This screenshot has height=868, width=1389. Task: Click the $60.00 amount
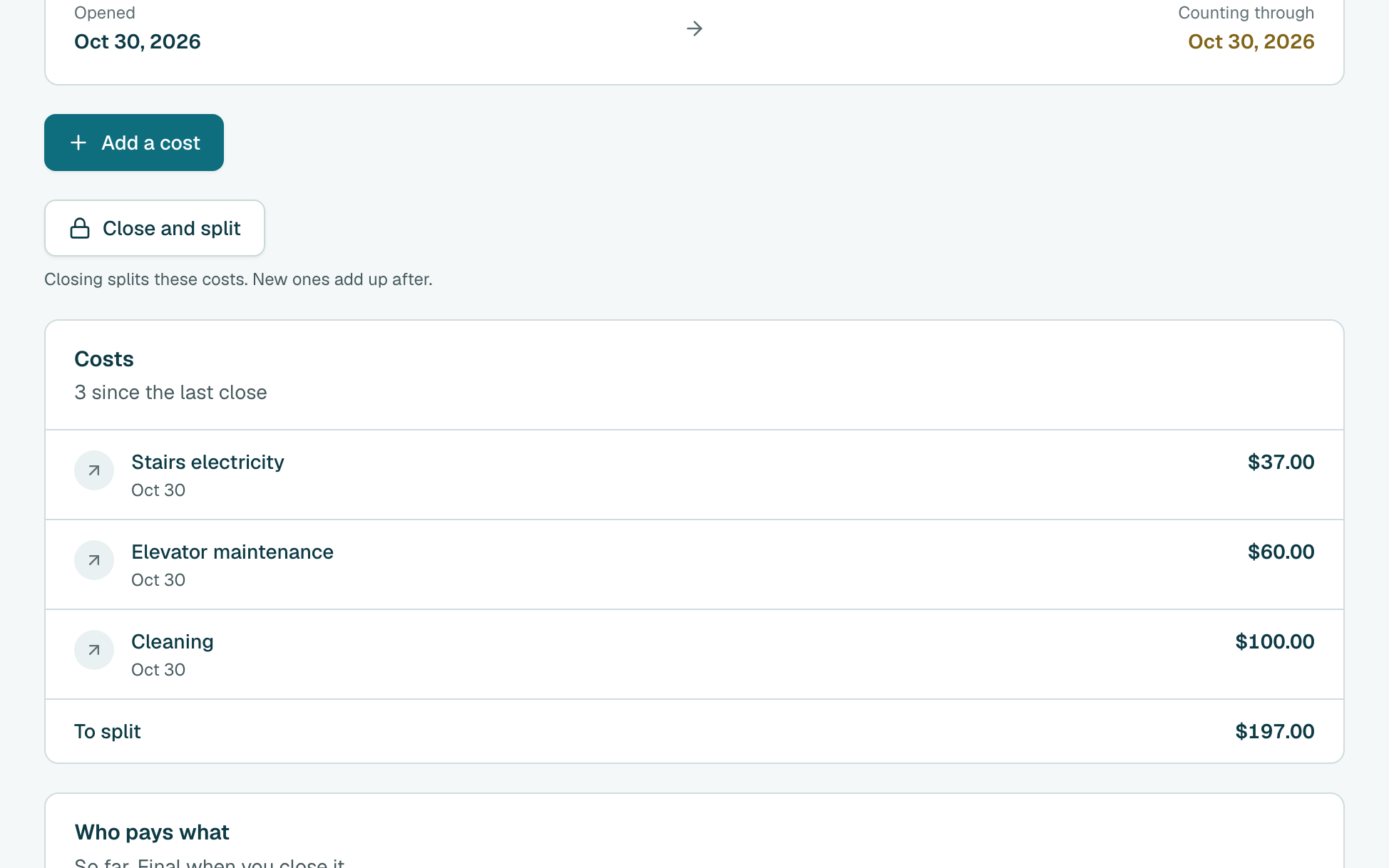[x=1281, y=552]
